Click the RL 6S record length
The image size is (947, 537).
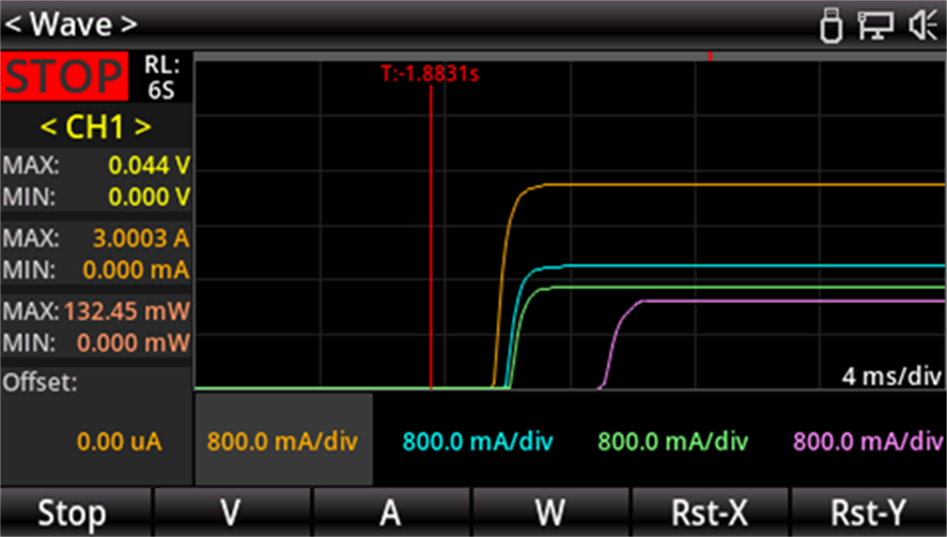tap(161, 77)
